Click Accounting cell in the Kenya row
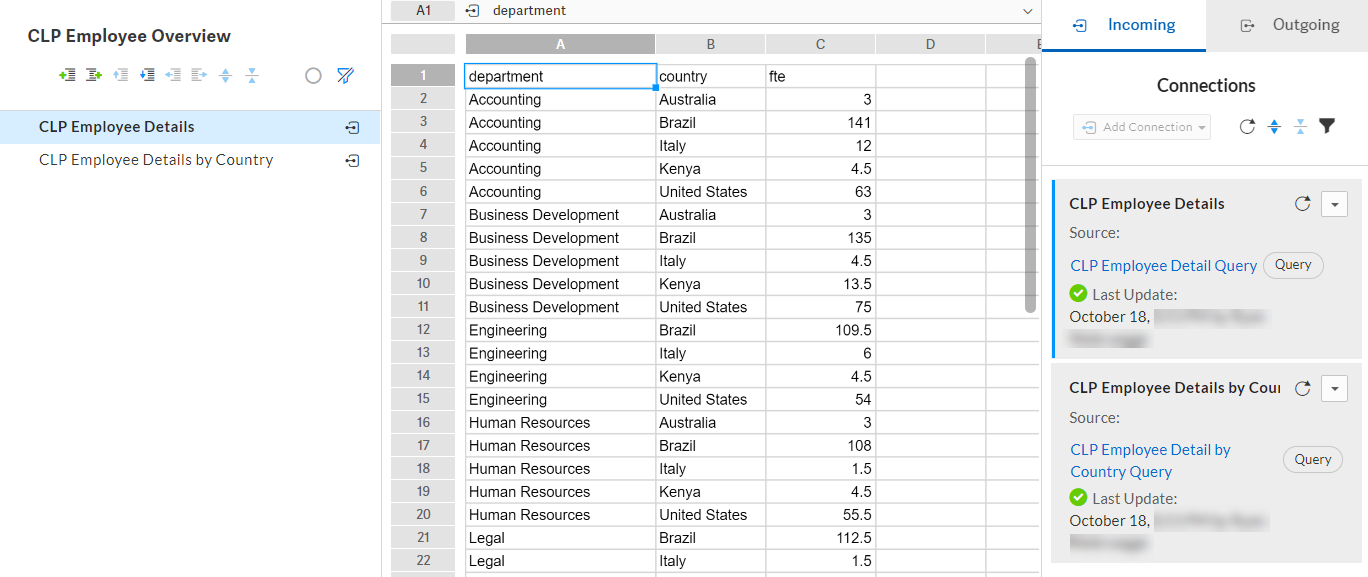 click(561, 168)
